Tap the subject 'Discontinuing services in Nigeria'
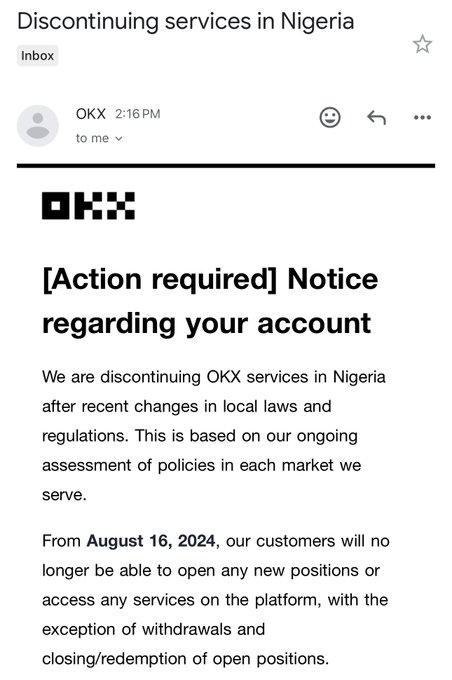The width and height of the screenshot is (452, 680). coord(186,21)
